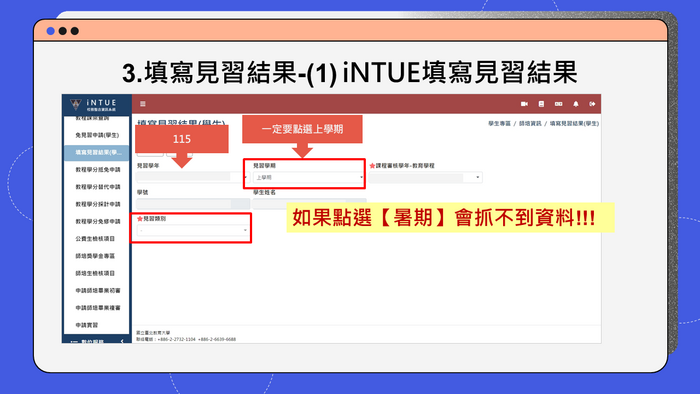Viewport: 700px width, 394px height.
Task: Click the card icon left of the bell
Action: click(558, 104)
